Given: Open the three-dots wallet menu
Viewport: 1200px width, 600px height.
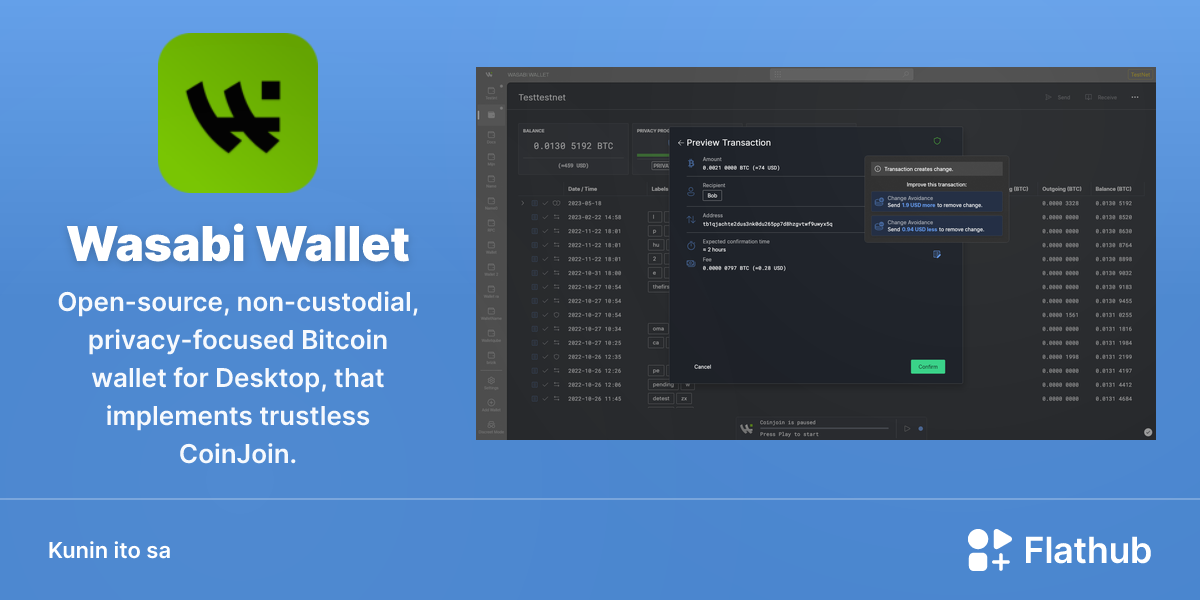Looking at the screenshot, I should 1135,97.
